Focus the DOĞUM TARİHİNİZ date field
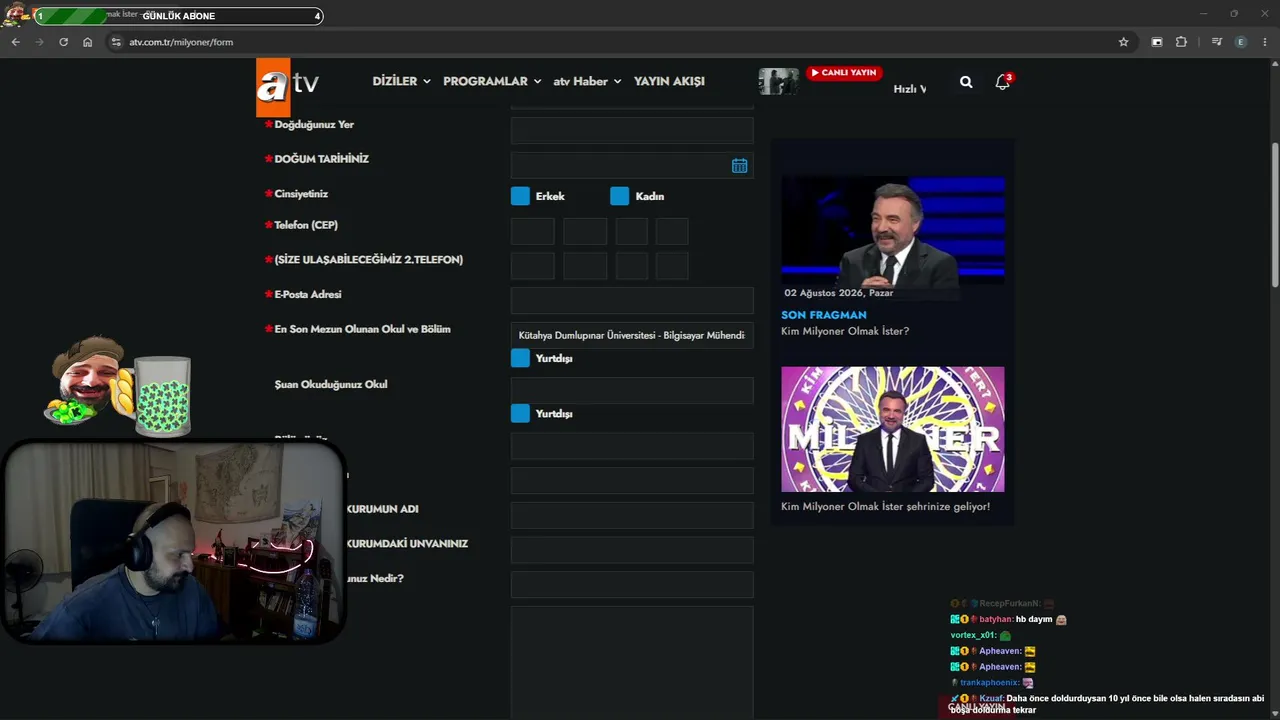Screen dimensions: 1280x720 coord(632,166)
